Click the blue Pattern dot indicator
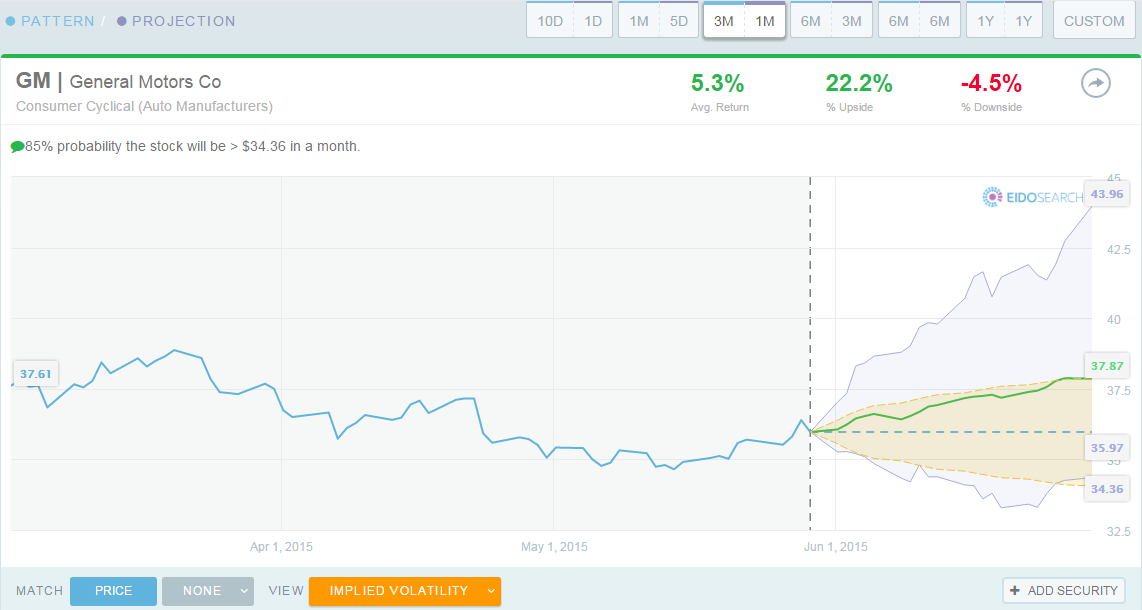 pyautogui.click(x=10, y=21)
